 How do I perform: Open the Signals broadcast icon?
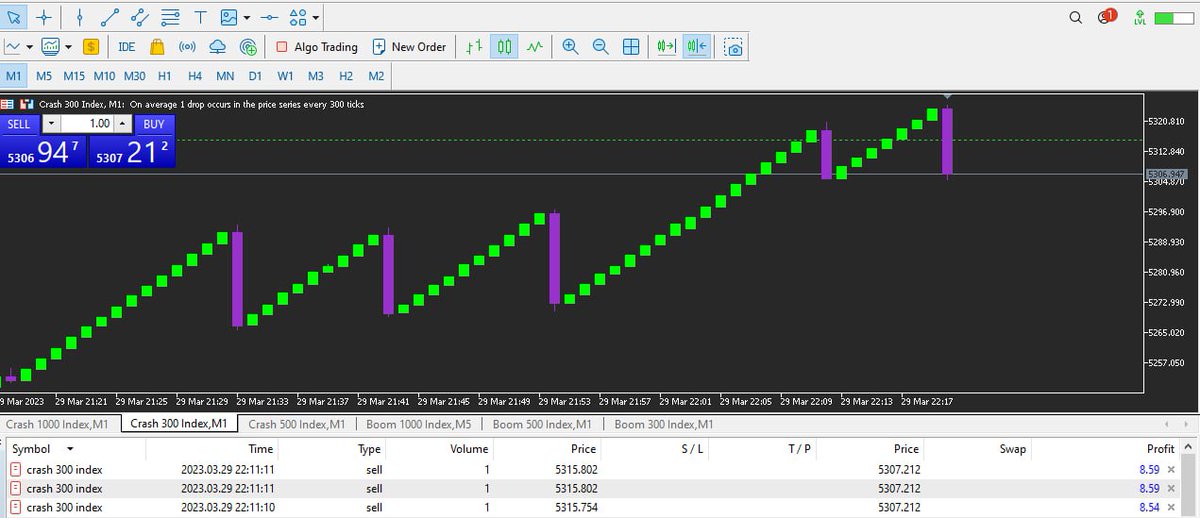pyautogui.click(x=187, y=46)
